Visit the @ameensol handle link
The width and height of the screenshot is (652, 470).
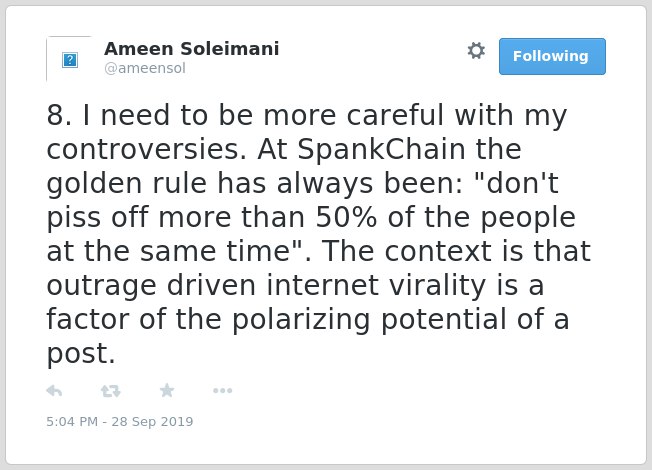click(x=145, y=68)
